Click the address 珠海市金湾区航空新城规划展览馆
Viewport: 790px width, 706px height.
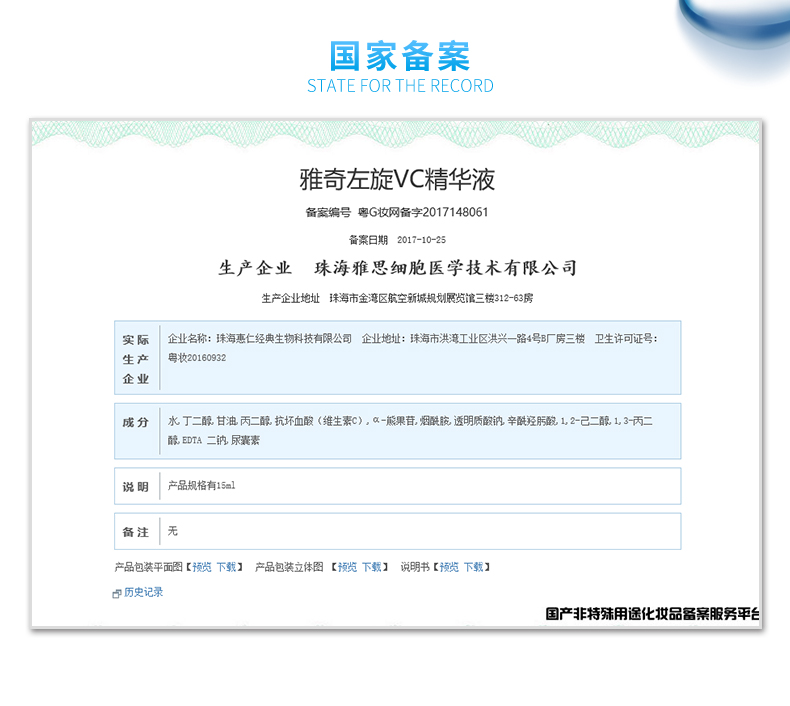click(x=431, y=298)
